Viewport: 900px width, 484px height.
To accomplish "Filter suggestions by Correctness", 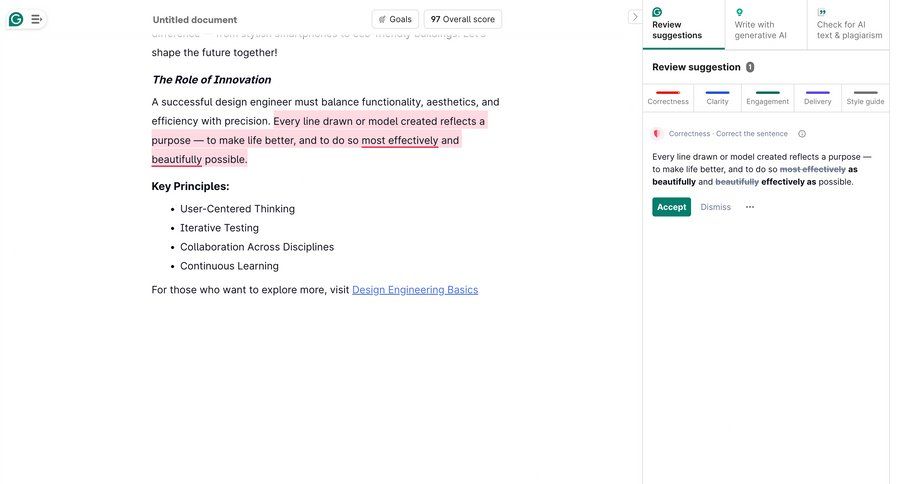I will click(x=668, y=98).
